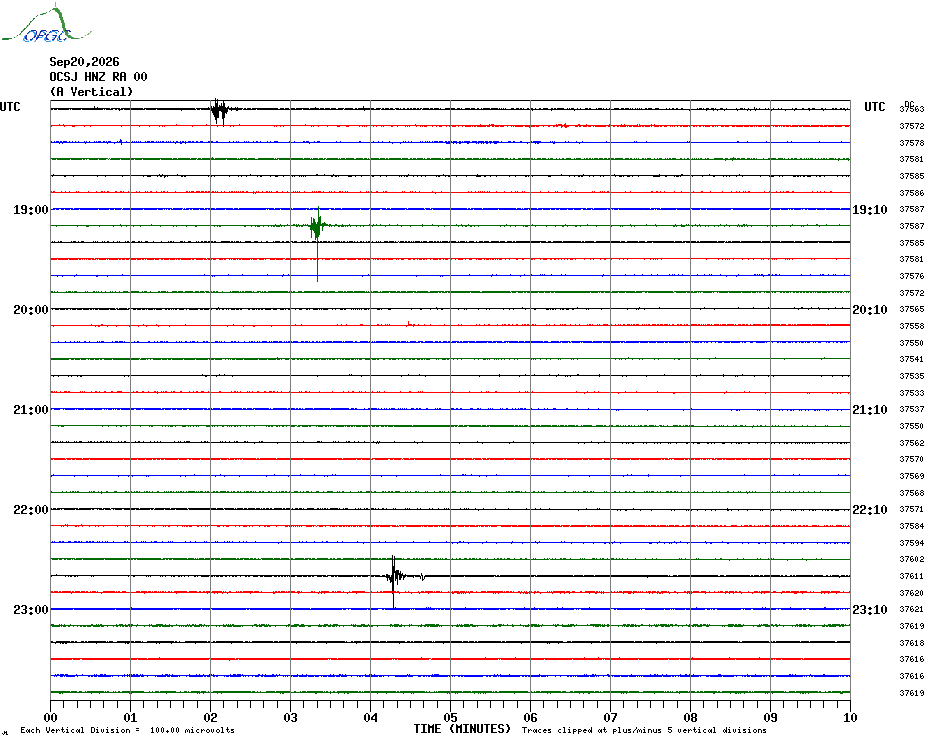The height and width of the screenshot is (744, 930).
Task: Click the 00 minute tick on axis
Action: (x=50, y=717)
